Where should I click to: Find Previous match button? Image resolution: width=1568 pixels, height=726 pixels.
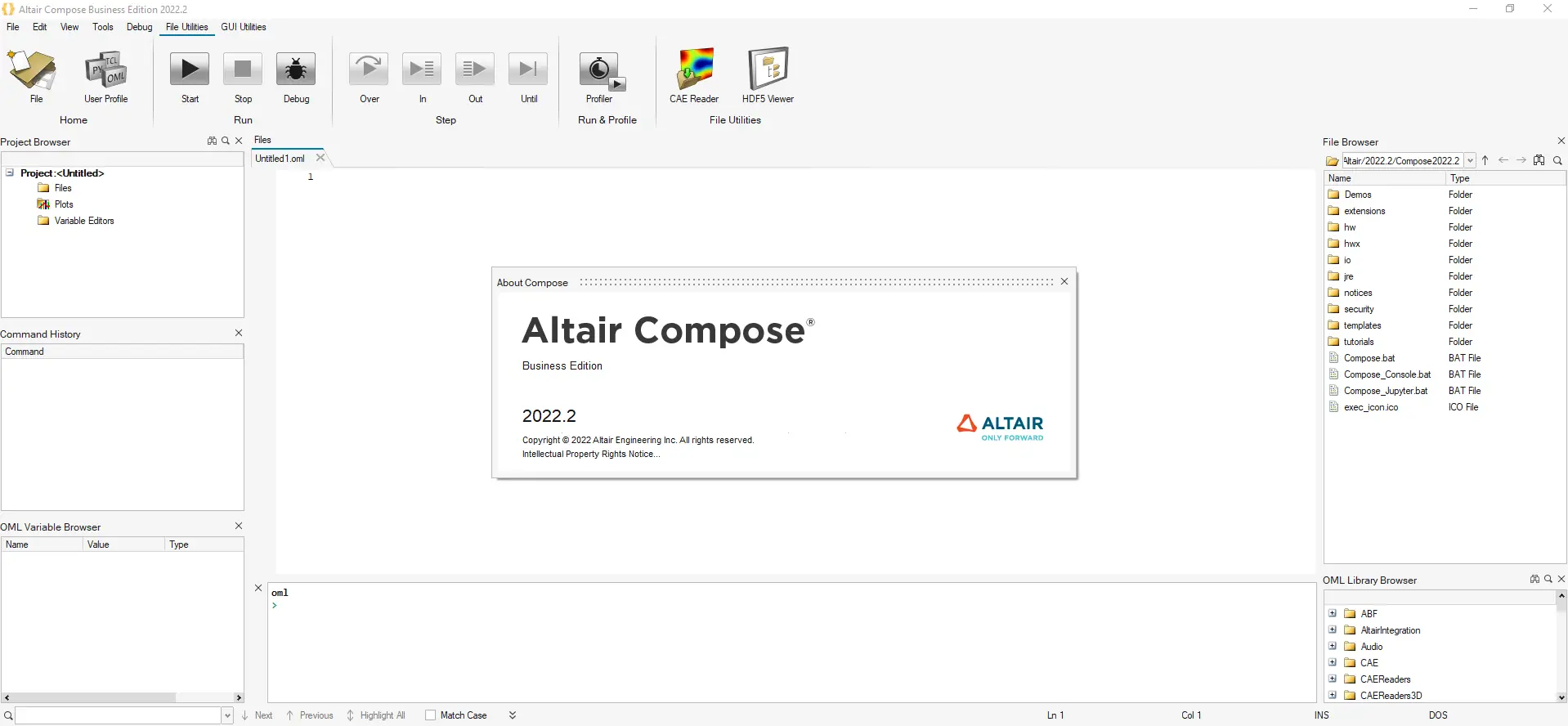[309, 715]
